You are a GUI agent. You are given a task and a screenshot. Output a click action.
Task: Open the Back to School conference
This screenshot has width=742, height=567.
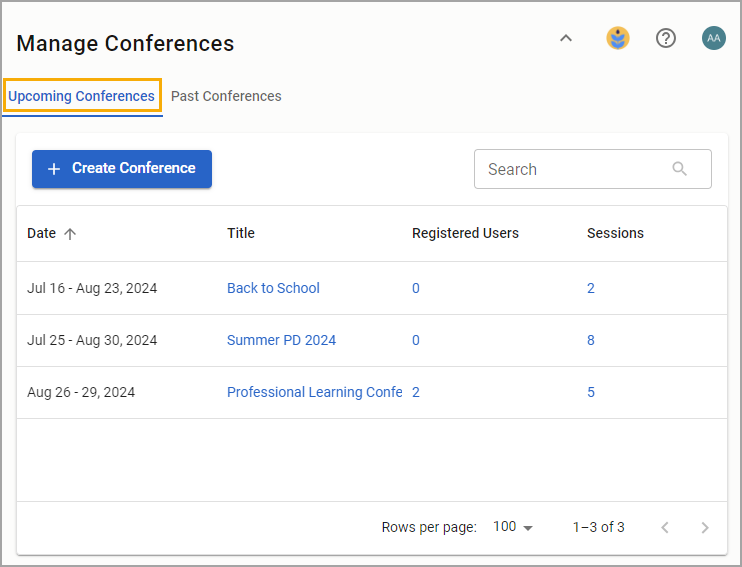[274, 288]
